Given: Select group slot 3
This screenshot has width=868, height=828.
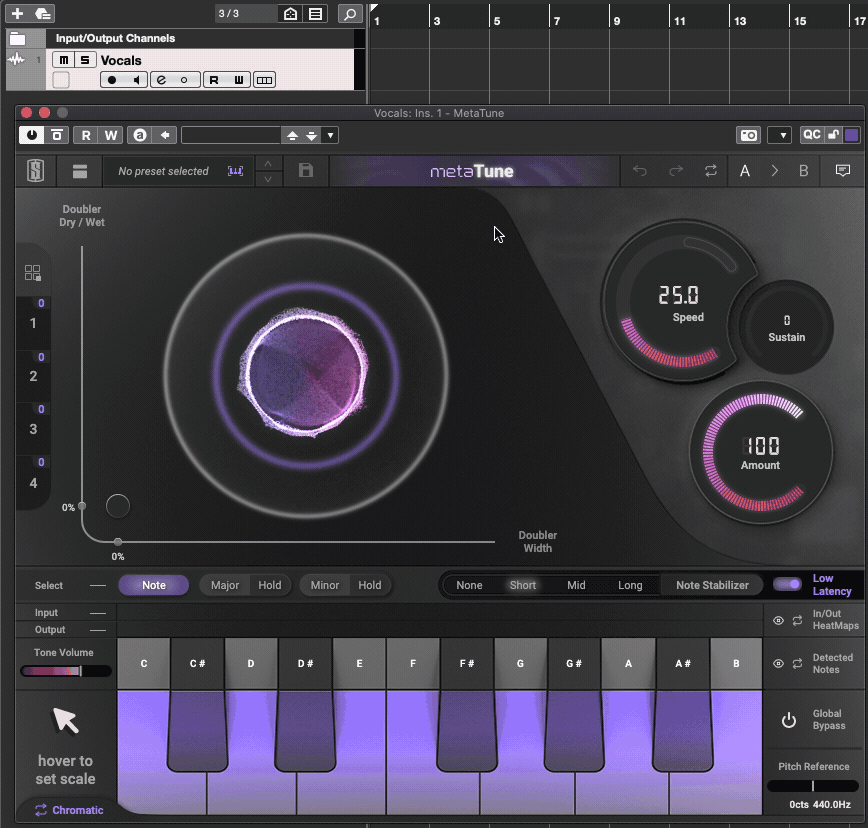Looking at the screenshot, I should click(x=33, y=429).
